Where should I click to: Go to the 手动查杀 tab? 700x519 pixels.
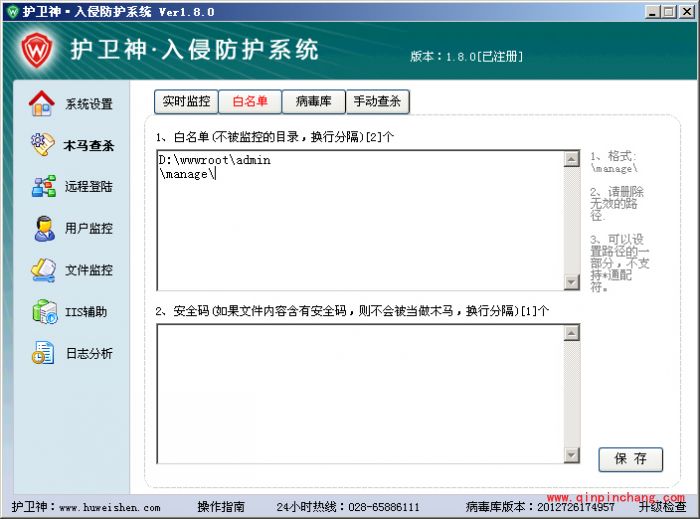378,102
